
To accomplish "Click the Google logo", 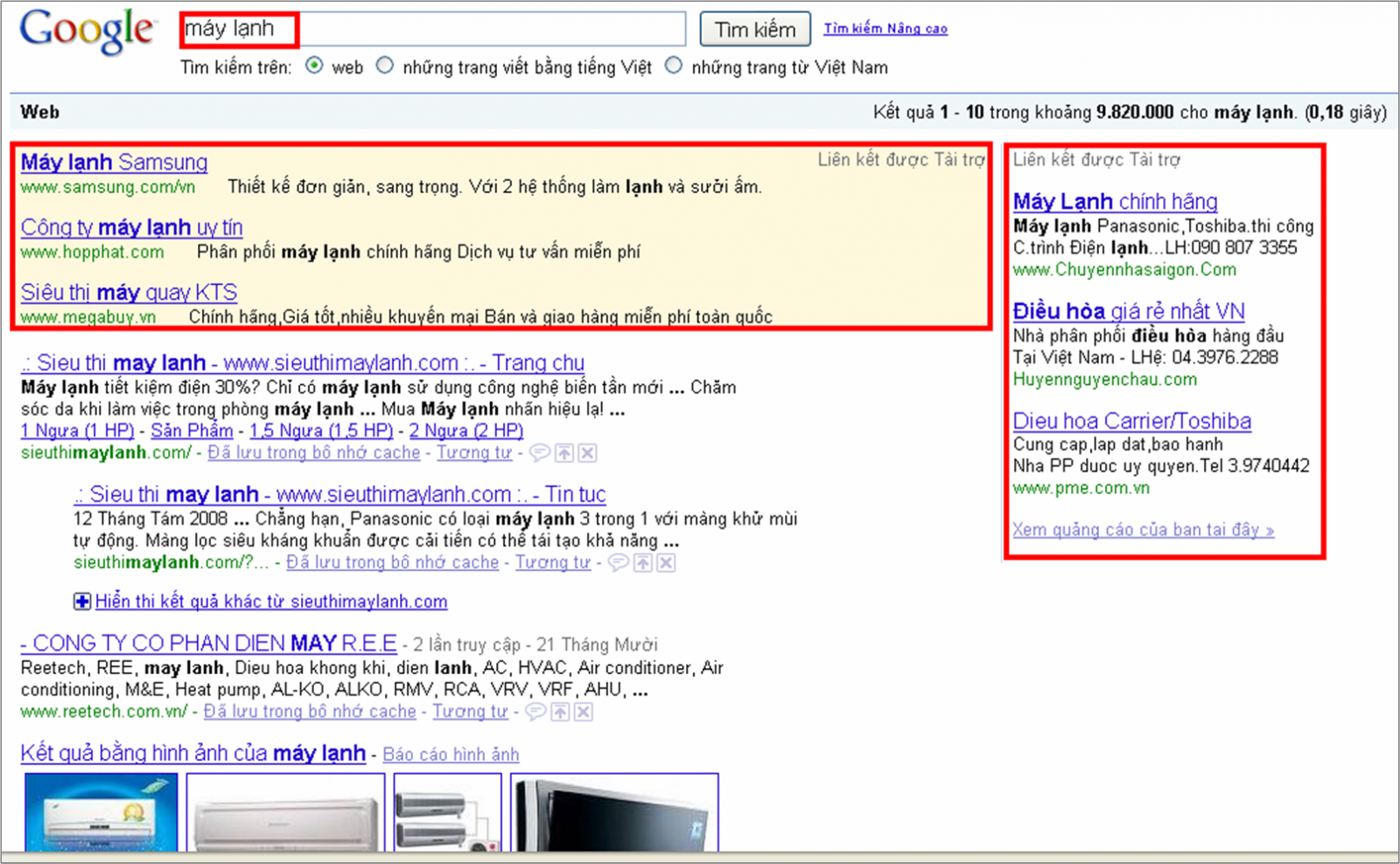I will point(87,32).
